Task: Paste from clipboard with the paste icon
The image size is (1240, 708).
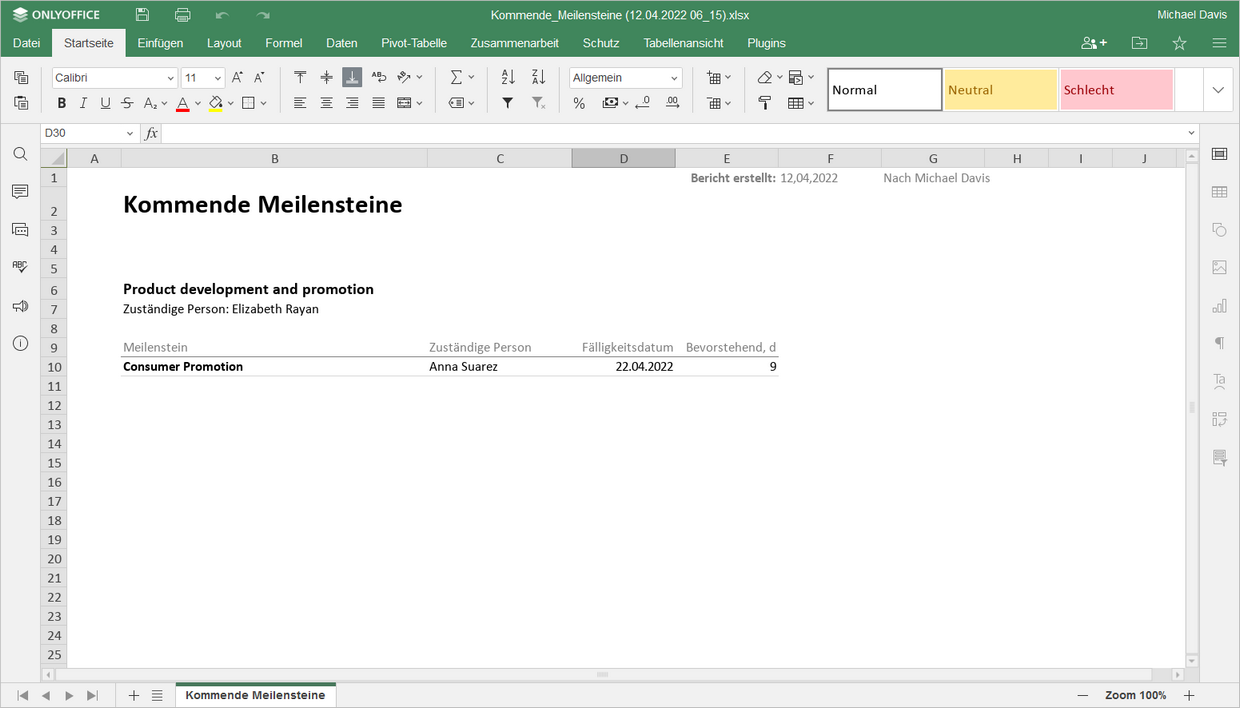Action: tap(21, 102)
